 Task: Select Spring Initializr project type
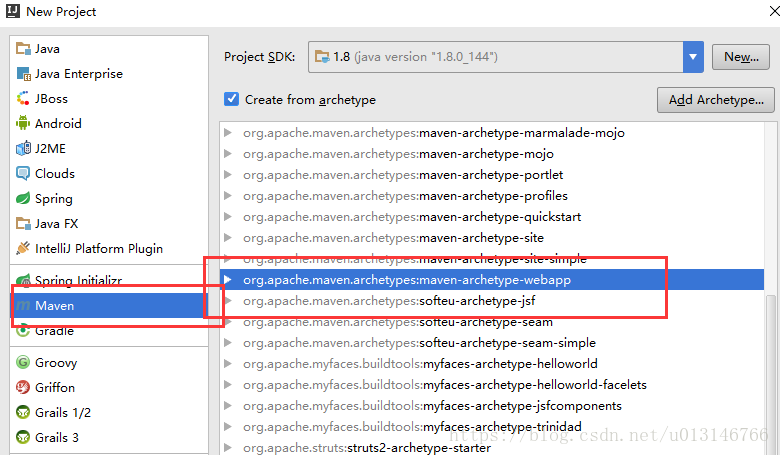[109, 280]
